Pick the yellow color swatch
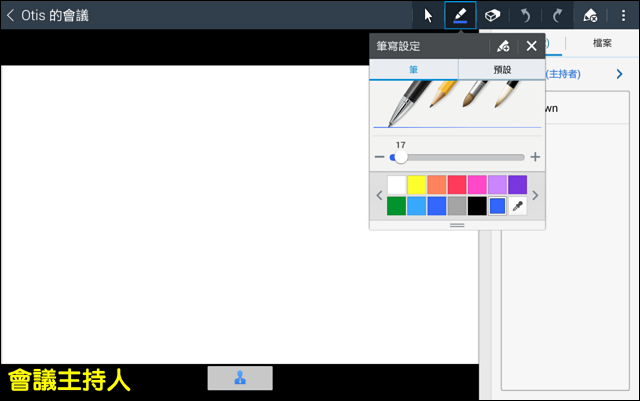Screen dimensions: 640x401 click(x=417, y=185)
